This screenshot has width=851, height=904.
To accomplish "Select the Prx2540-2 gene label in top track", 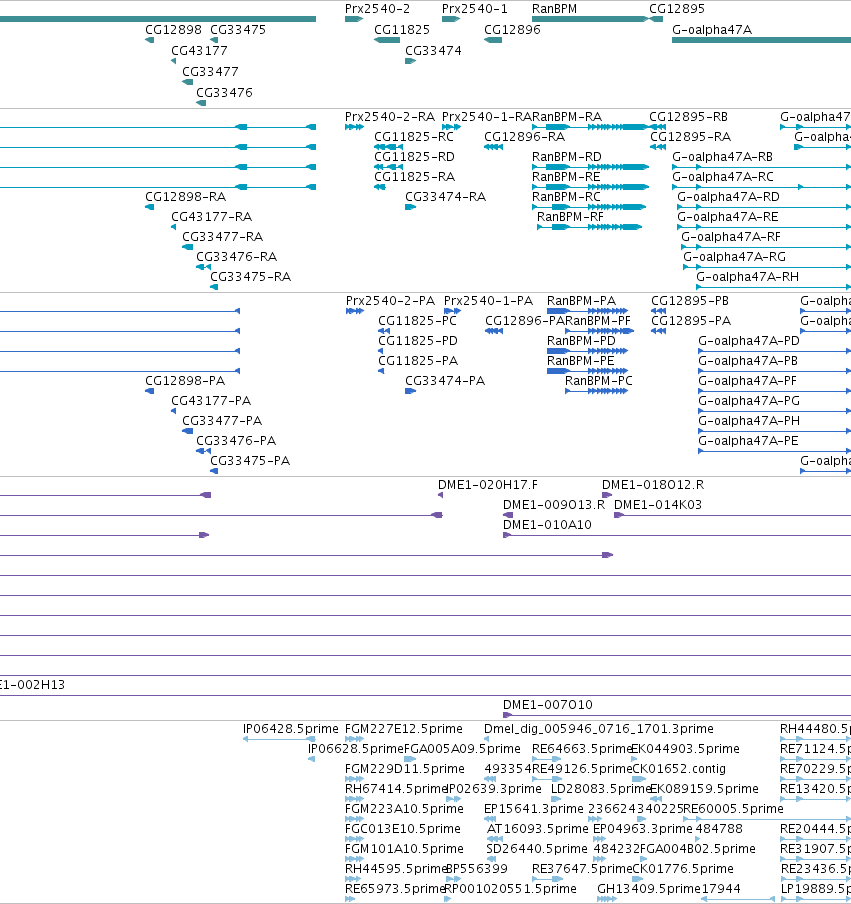I will click(377, 9).
